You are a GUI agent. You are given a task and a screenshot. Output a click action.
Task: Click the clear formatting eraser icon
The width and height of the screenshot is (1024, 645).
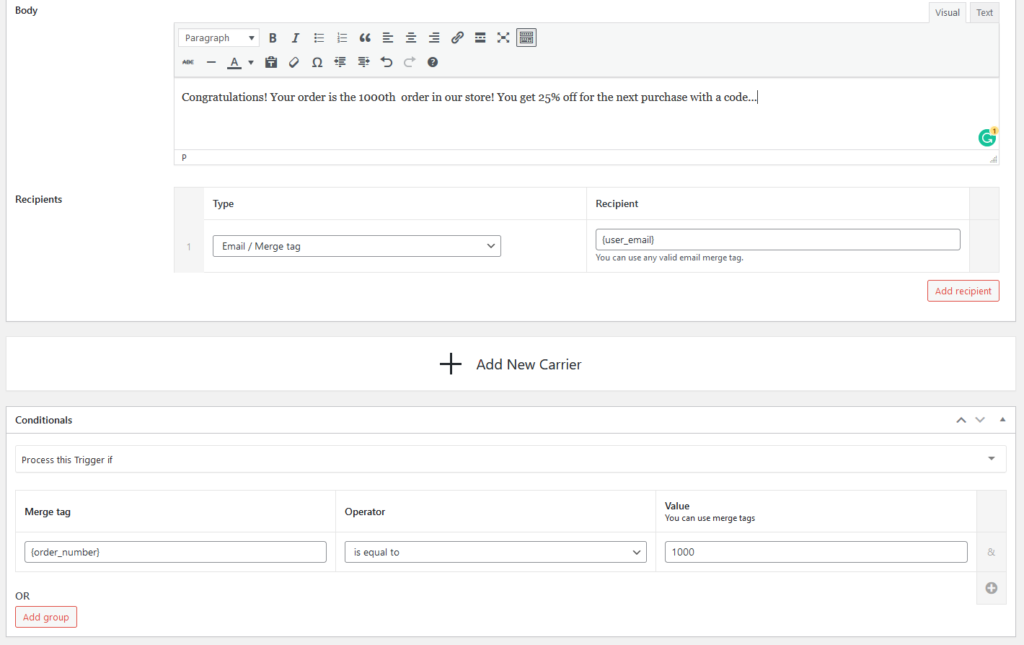pos(294,62)
